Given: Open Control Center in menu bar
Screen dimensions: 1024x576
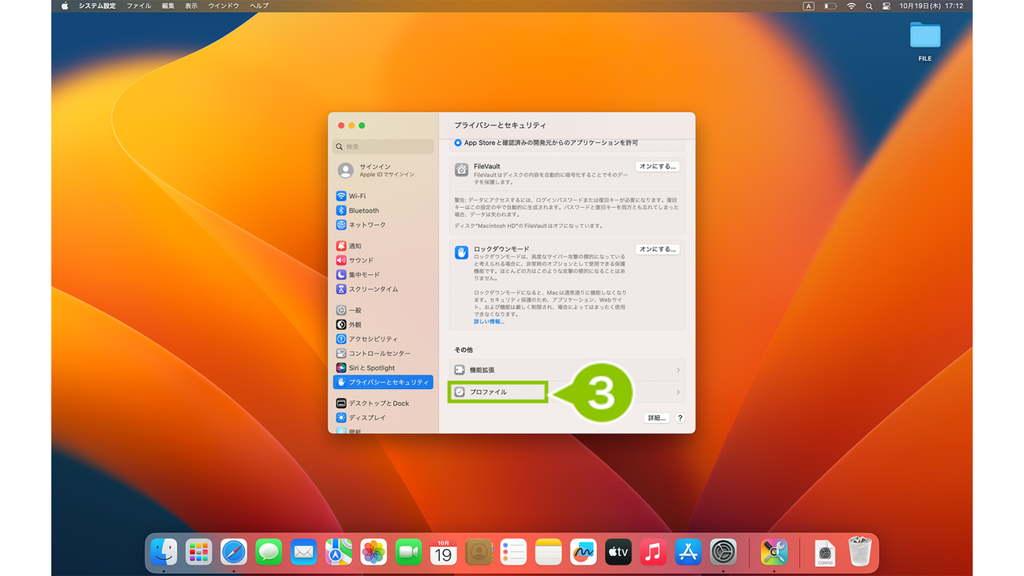Looking at the screenshot, I should (x=886, y=6).
